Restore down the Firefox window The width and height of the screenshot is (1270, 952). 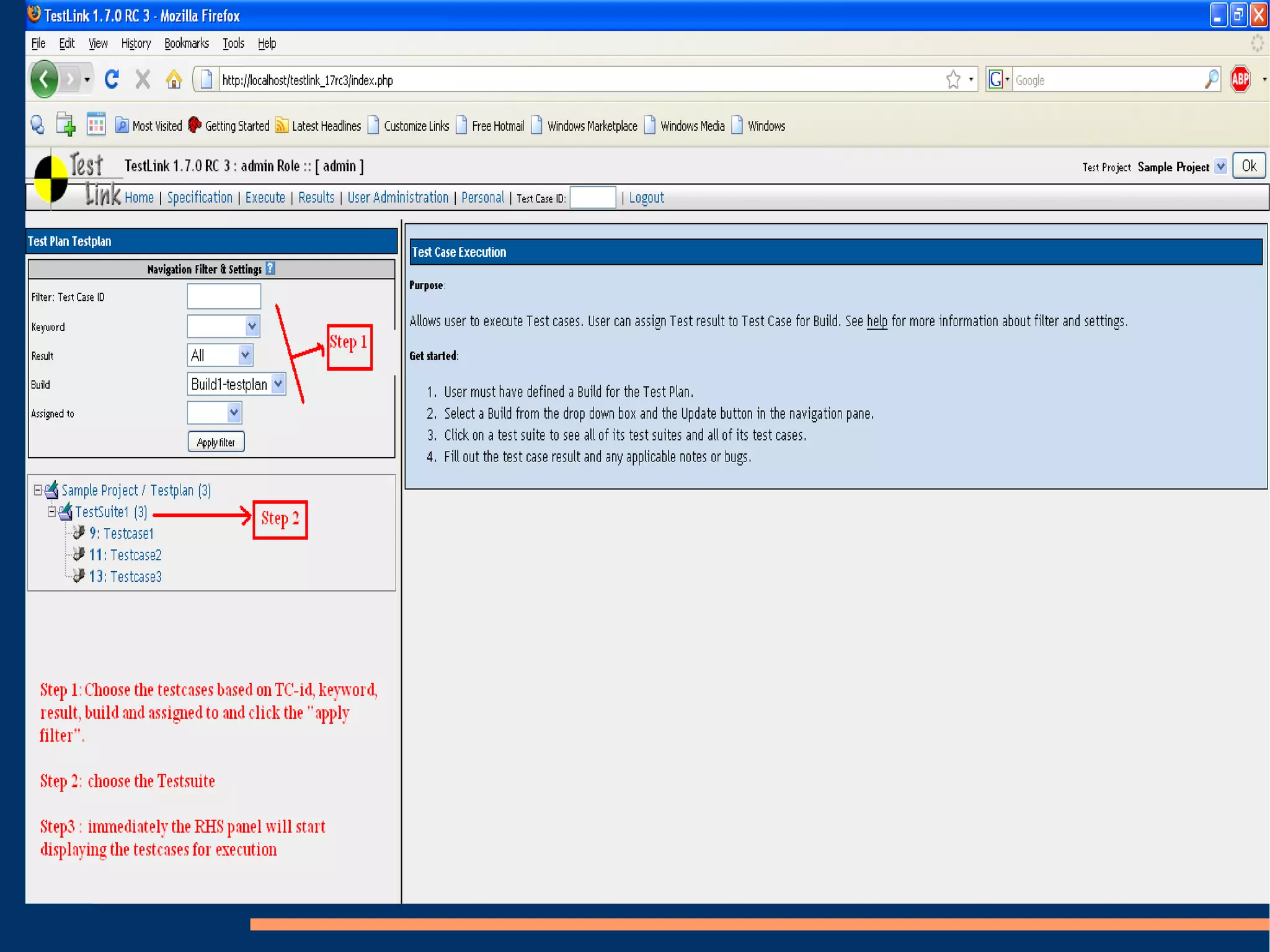click(x=1238, y=15)
